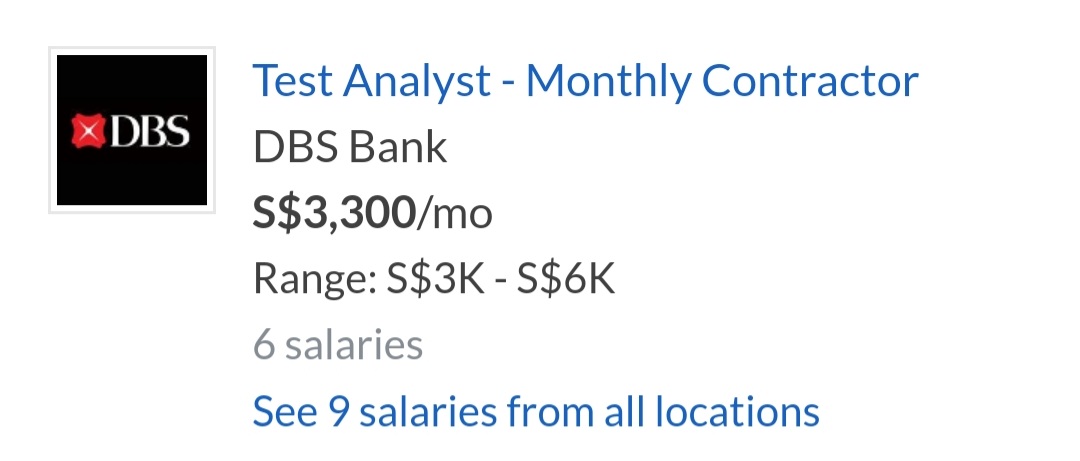Click the S$3,300 salary amount
This screenshot has height=461, width=1080.
tap(334, 213)
